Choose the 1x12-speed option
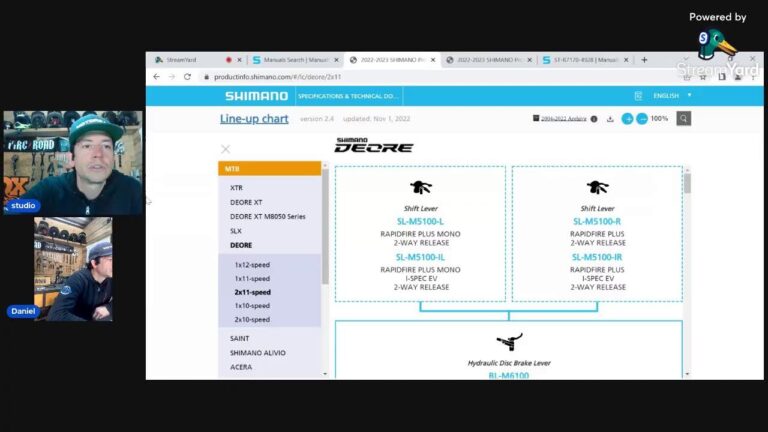Image resolution: width=768 pixels, height=432 pixels. [x=252, y=264]
